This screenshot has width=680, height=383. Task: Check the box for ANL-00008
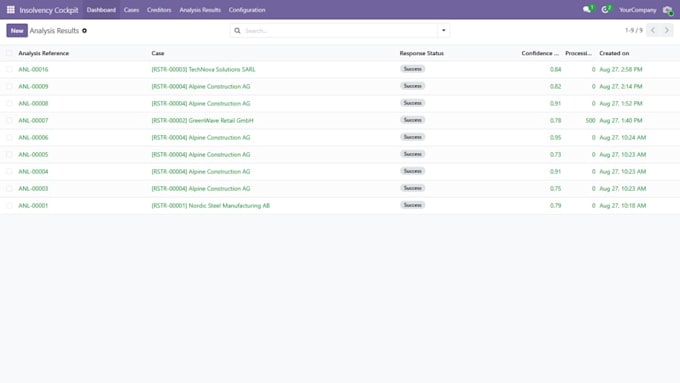coord(9,103)
